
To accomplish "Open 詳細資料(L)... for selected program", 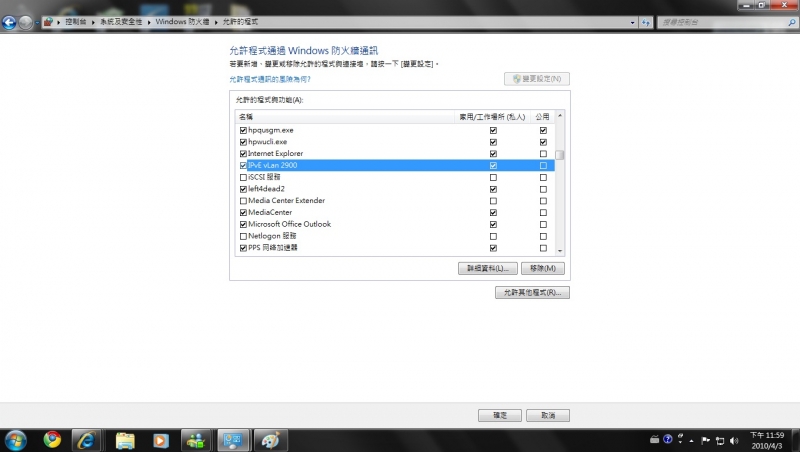I will coord(488,268).
